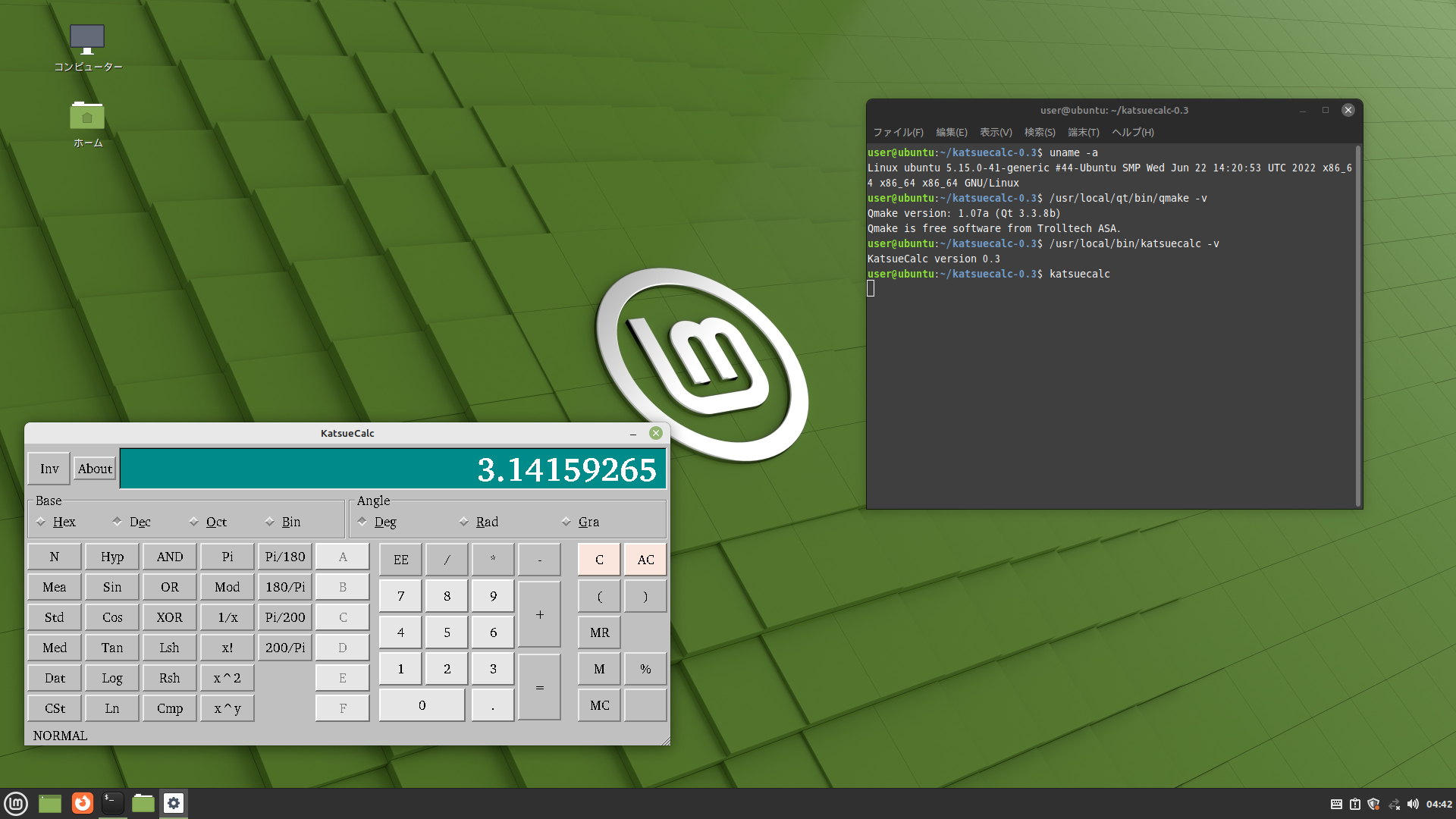Click the Sin function button
This screenshot has height=819, width=1456.
[x=112, y=587]
